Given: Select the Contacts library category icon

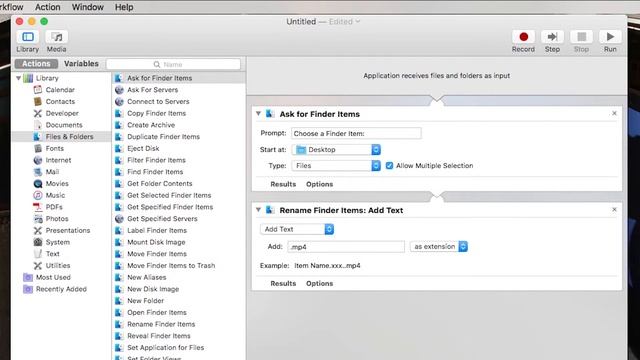Looking at the screenshot, I should (38, 101).
